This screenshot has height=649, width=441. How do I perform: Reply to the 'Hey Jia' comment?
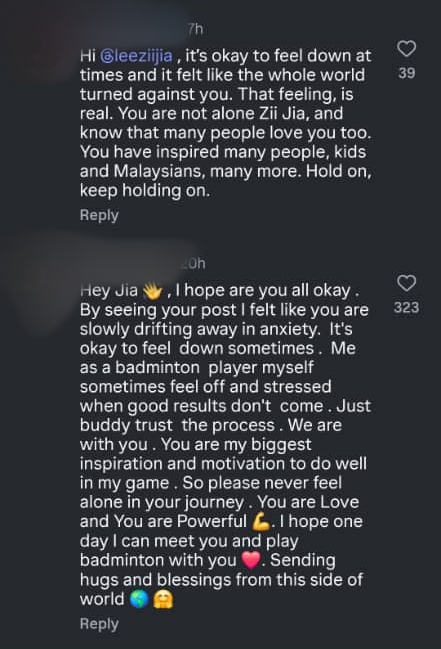(x=99, y=623)
